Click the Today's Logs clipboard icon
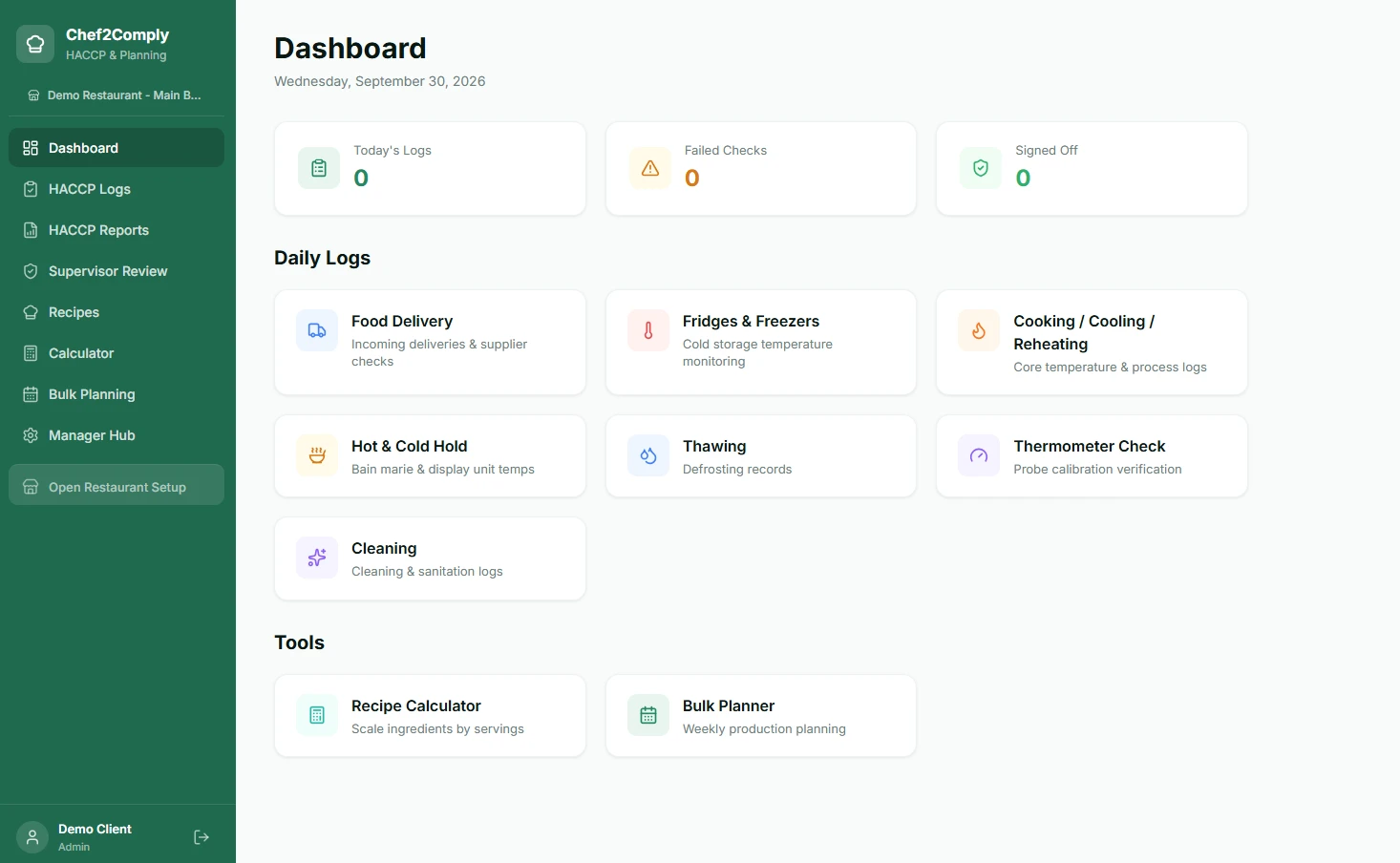This screenshot has width=1400, height=863. click(x=319, y=168)
